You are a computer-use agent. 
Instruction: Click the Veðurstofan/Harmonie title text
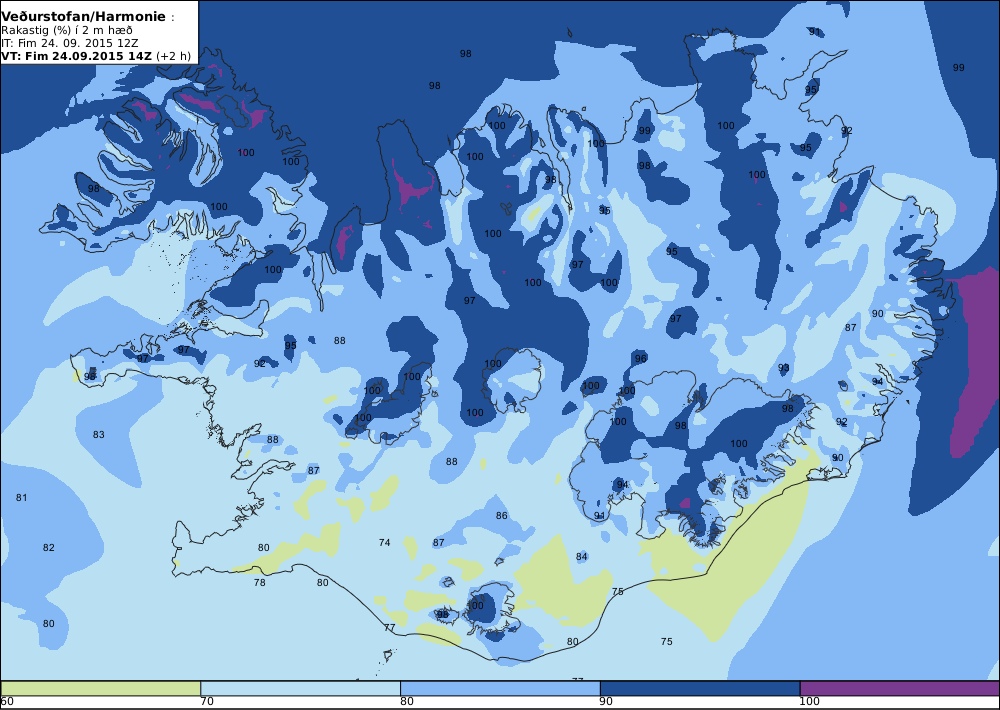tap(84, 17)
